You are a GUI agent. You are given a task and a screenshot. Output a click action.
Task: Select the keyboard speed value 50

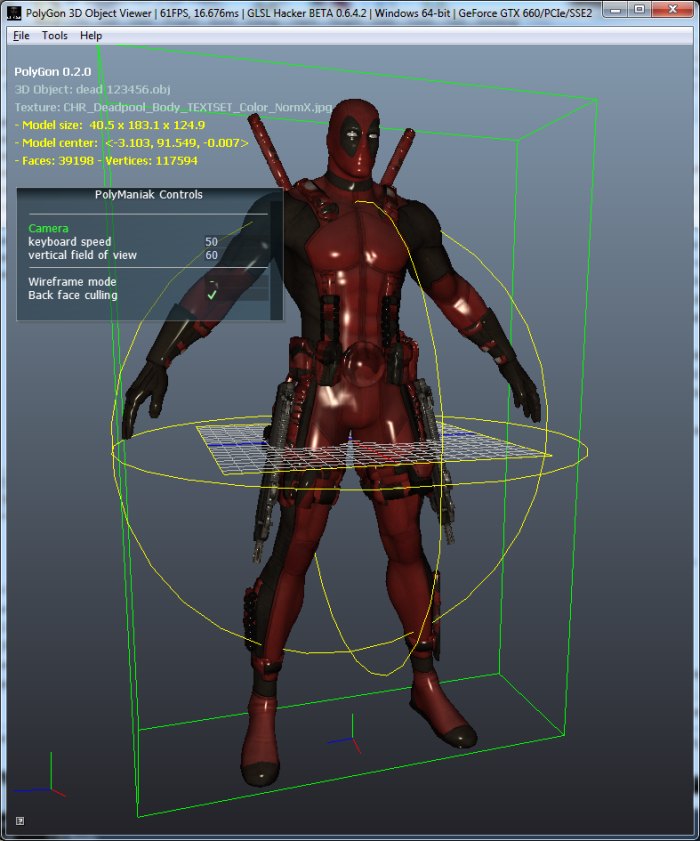[211, 242]
